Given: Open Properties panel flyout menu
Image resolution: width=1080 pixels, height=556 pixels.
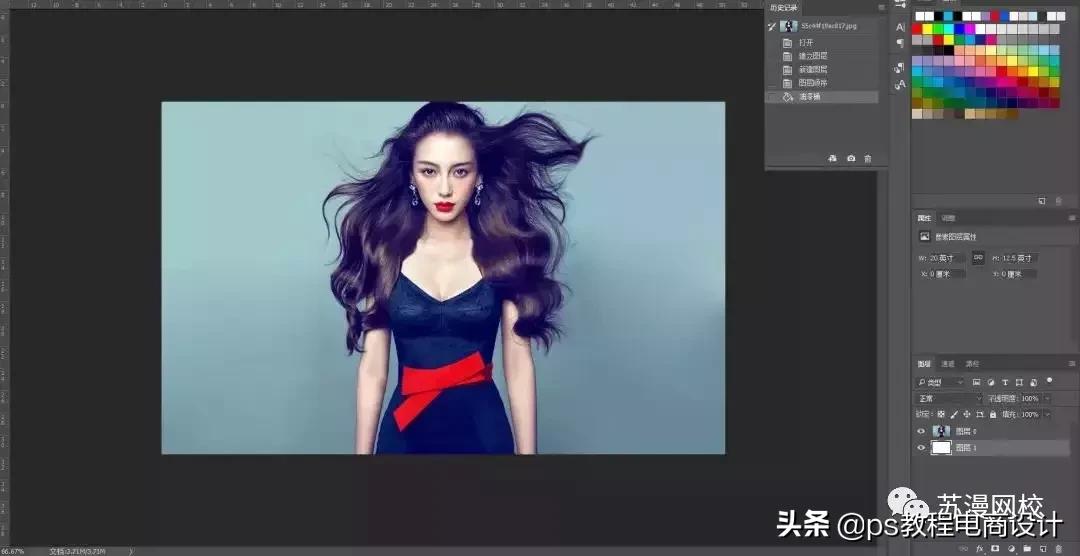Looking at the screenshot, I should coord(1072,218).
